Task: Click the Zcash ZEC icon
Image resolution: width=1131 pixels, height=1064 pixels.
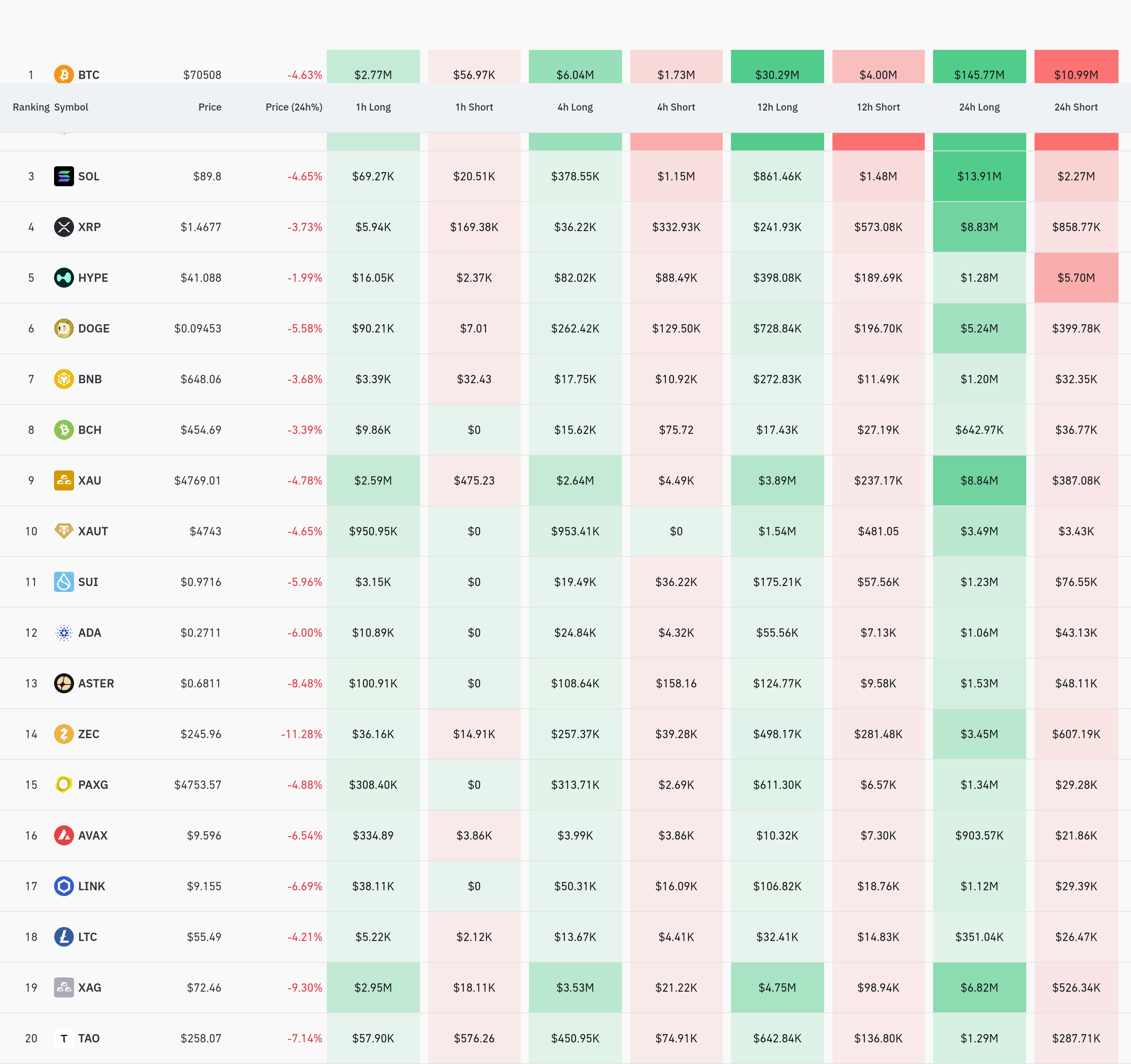Action: tap(64, 734)
